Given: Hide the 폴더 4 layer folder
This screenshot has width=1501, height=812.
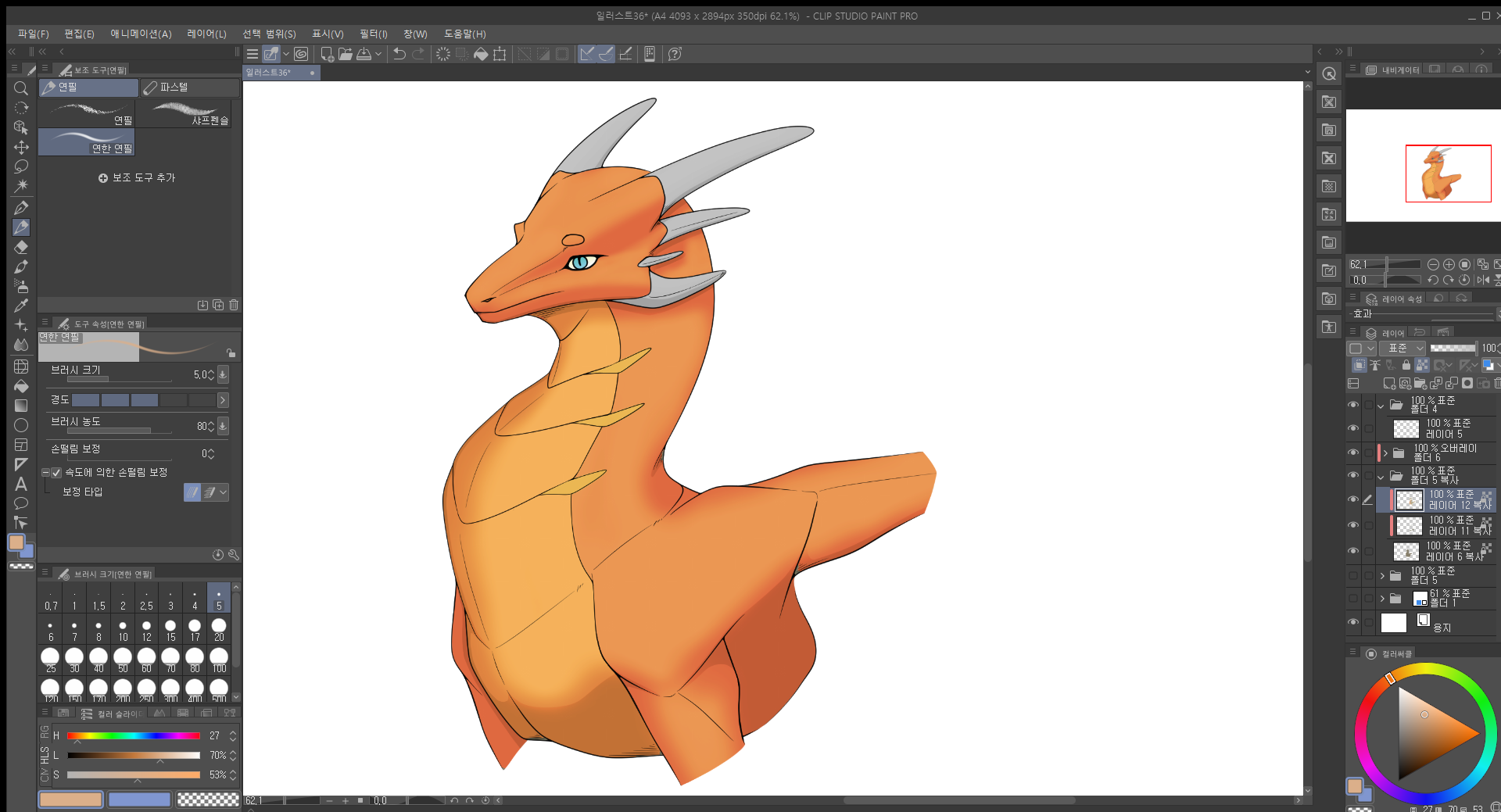Looking at the screenshot, I should pyautogui.click(x=1353, y=405).
